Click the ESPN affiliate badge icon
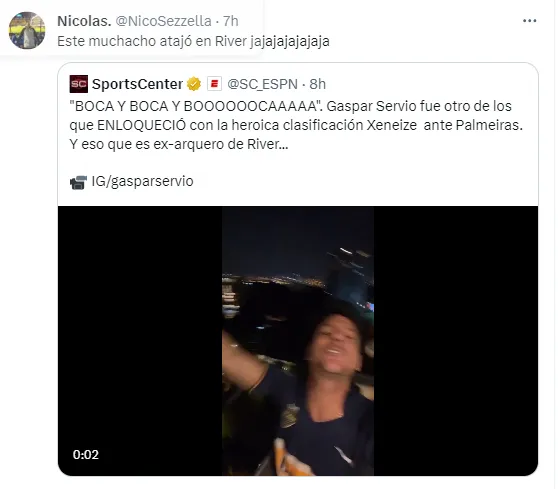558x489 pixels. (x=215, y=84)
